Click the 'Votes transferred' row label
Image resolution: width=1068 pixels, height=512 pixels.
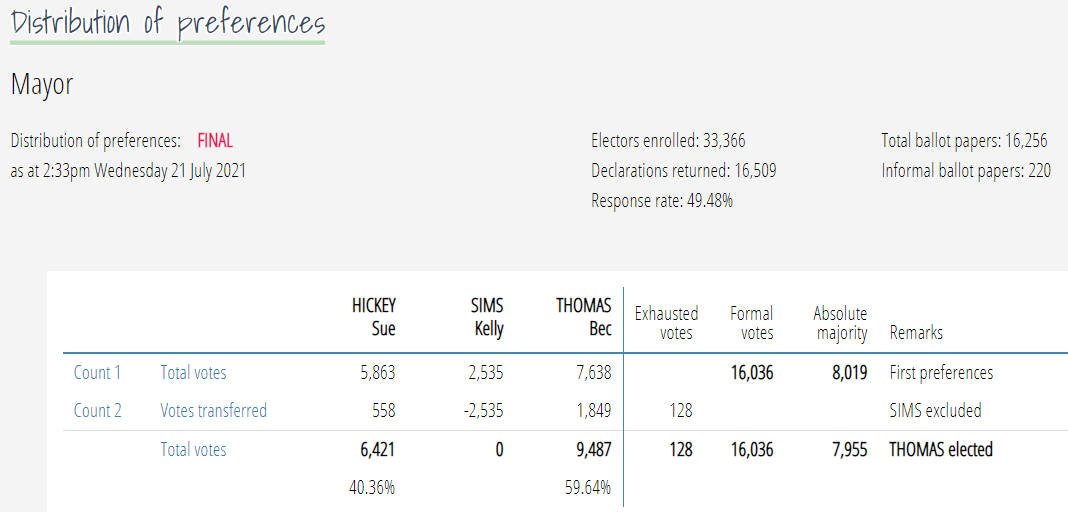(x=214, y=411)
